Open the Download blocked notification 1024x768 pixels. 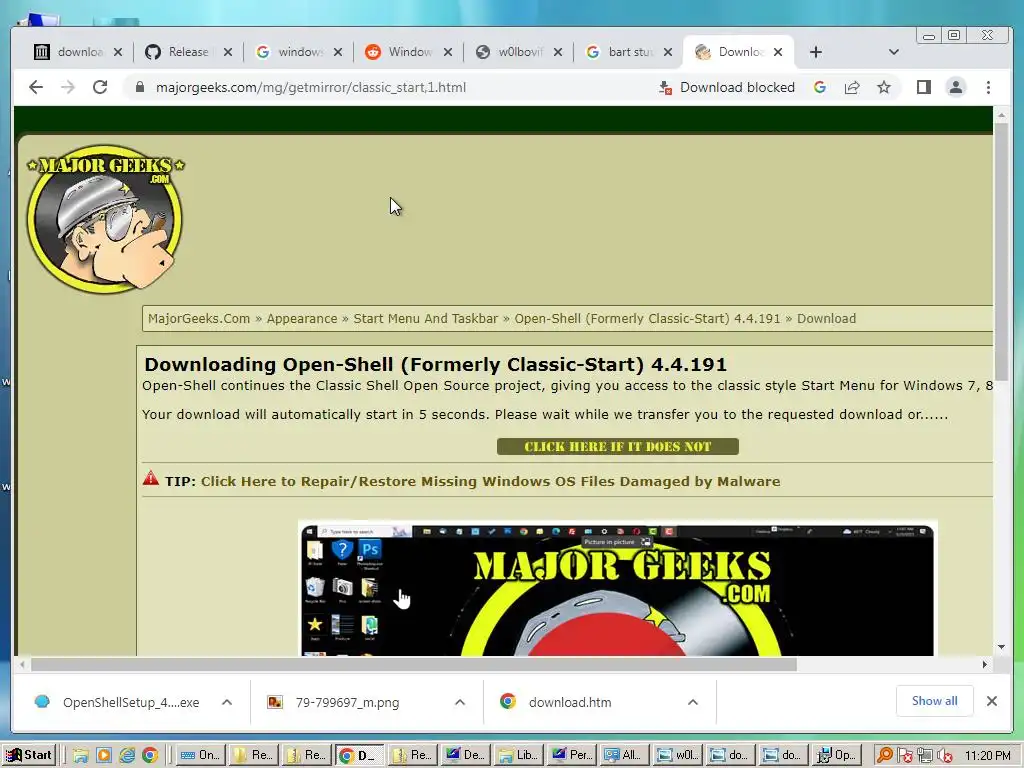tap(726, 88)
